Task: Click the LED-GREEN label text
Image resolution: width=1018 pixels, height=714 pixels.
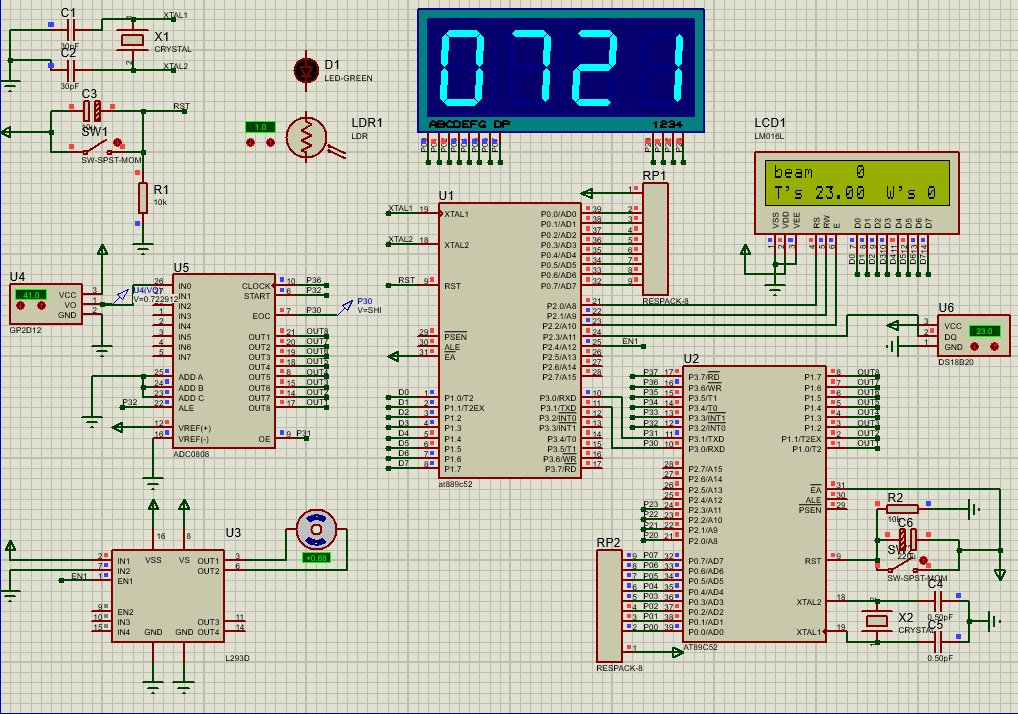Action: (x=349, y=79)
